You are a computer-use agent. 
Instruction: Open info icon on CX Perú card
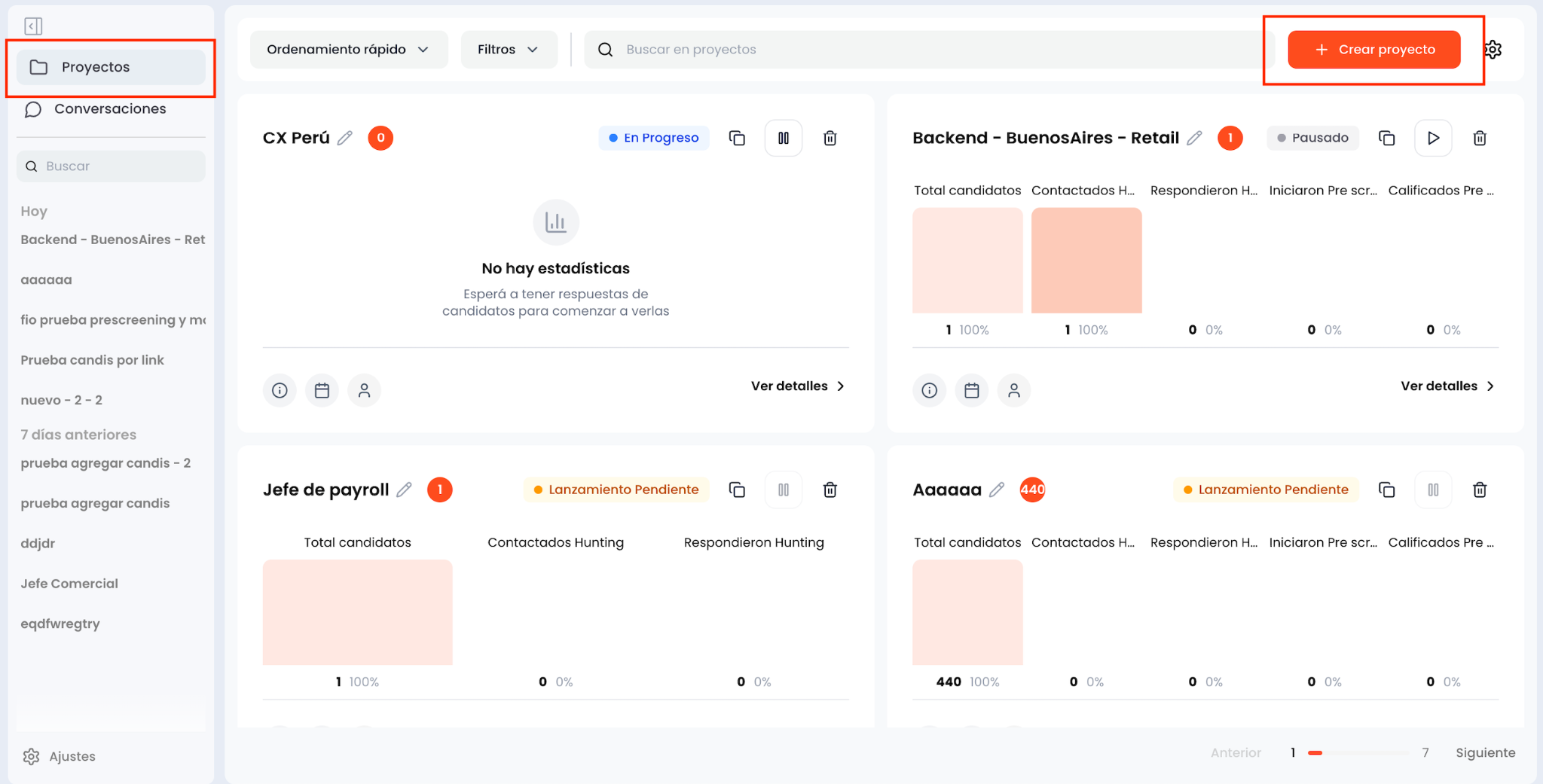(x=280, y=390)
